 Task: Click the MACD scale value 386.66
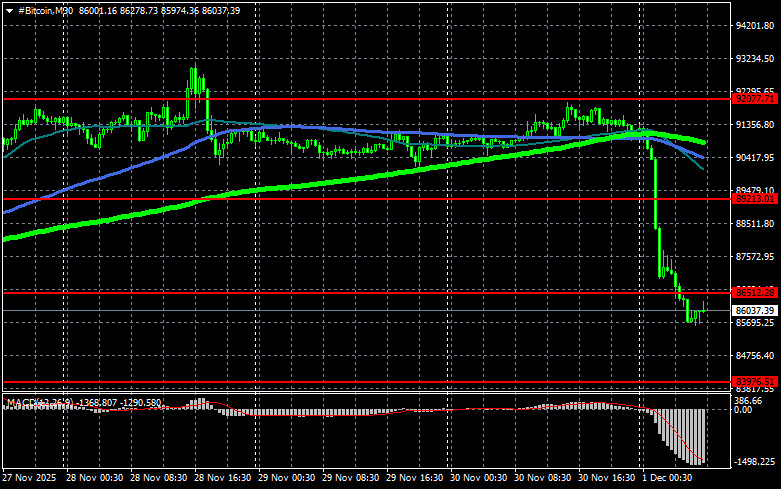(x=749, y=401)
